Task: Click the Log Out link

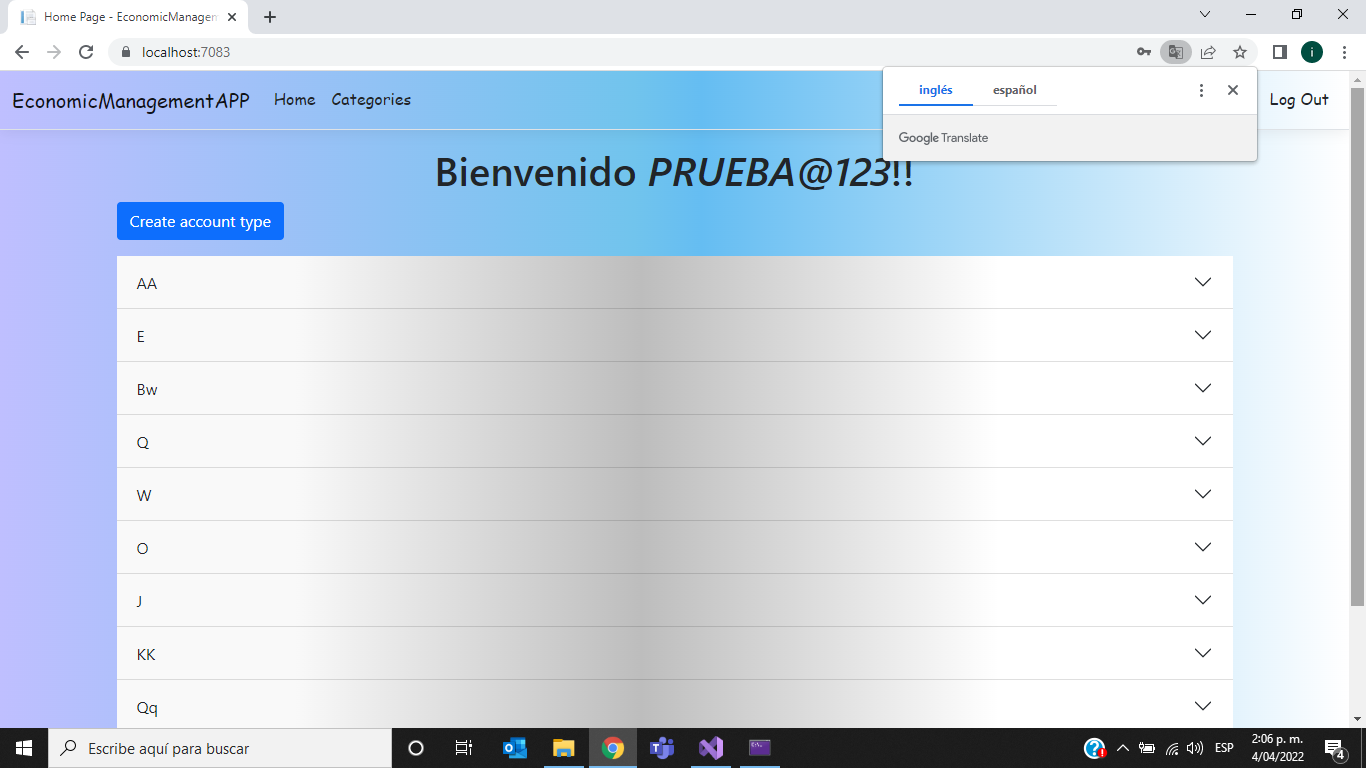Action: [x=1299, y=100]
